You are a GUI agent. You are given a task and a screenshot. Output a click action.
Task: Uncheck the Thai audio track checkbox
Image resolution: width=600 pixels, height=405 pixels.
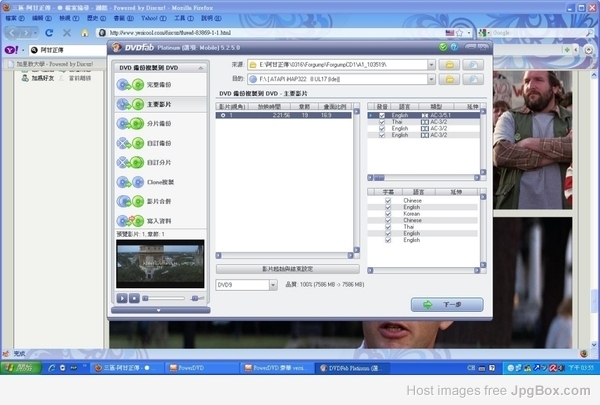382,122
